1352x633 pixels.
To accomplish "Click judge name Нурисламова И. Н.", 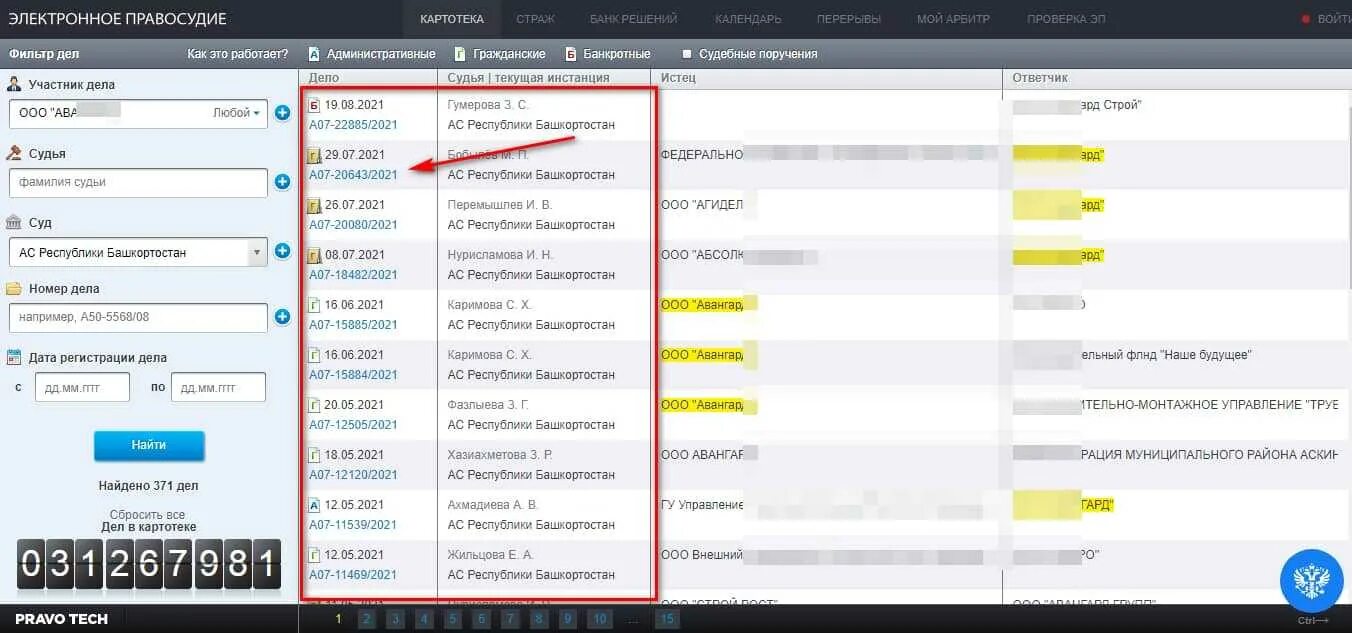I will point(500,255).
